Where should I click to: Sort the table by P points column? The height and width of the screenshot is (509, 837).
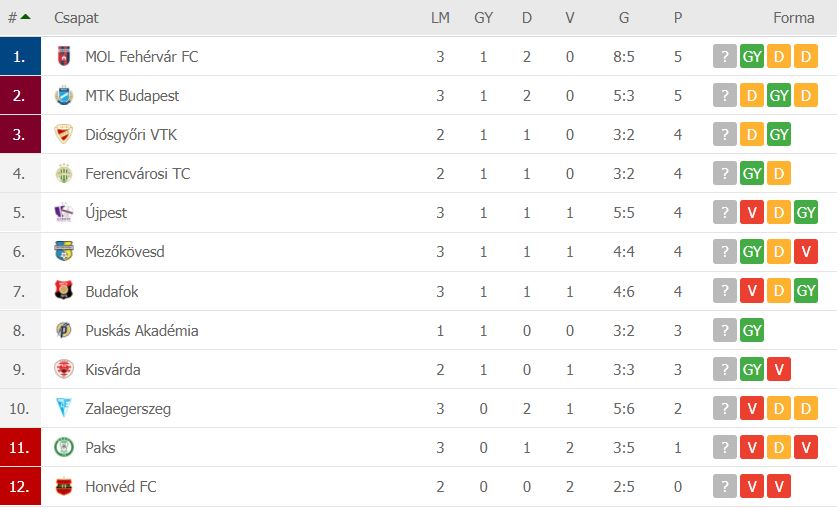coord(677,18)
